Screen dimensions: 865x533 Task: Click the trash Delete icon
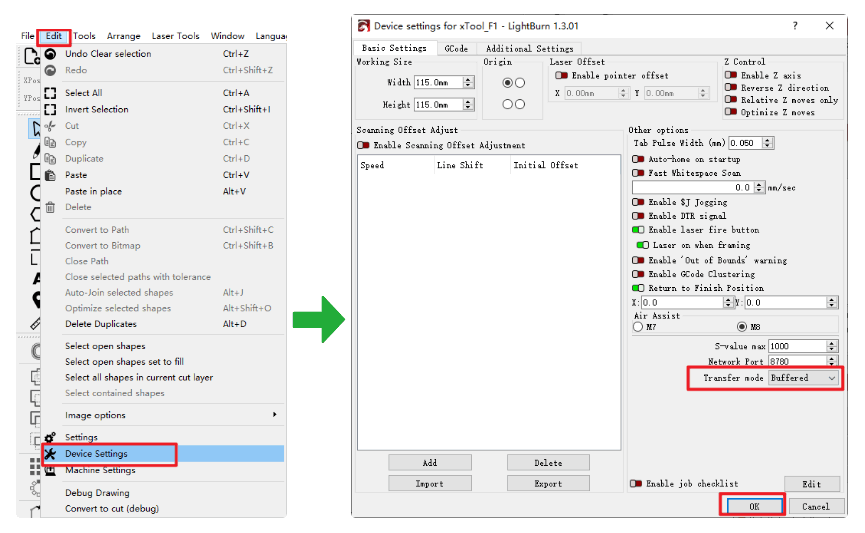pos(50,207)
